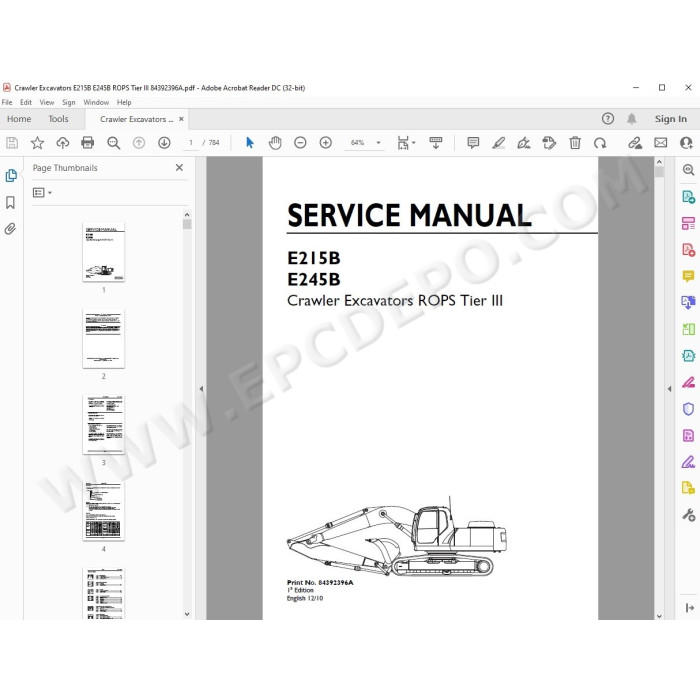Screen dimensions: 700x700
Task: Switch to the Home tab
Action: tap(19, 119)
